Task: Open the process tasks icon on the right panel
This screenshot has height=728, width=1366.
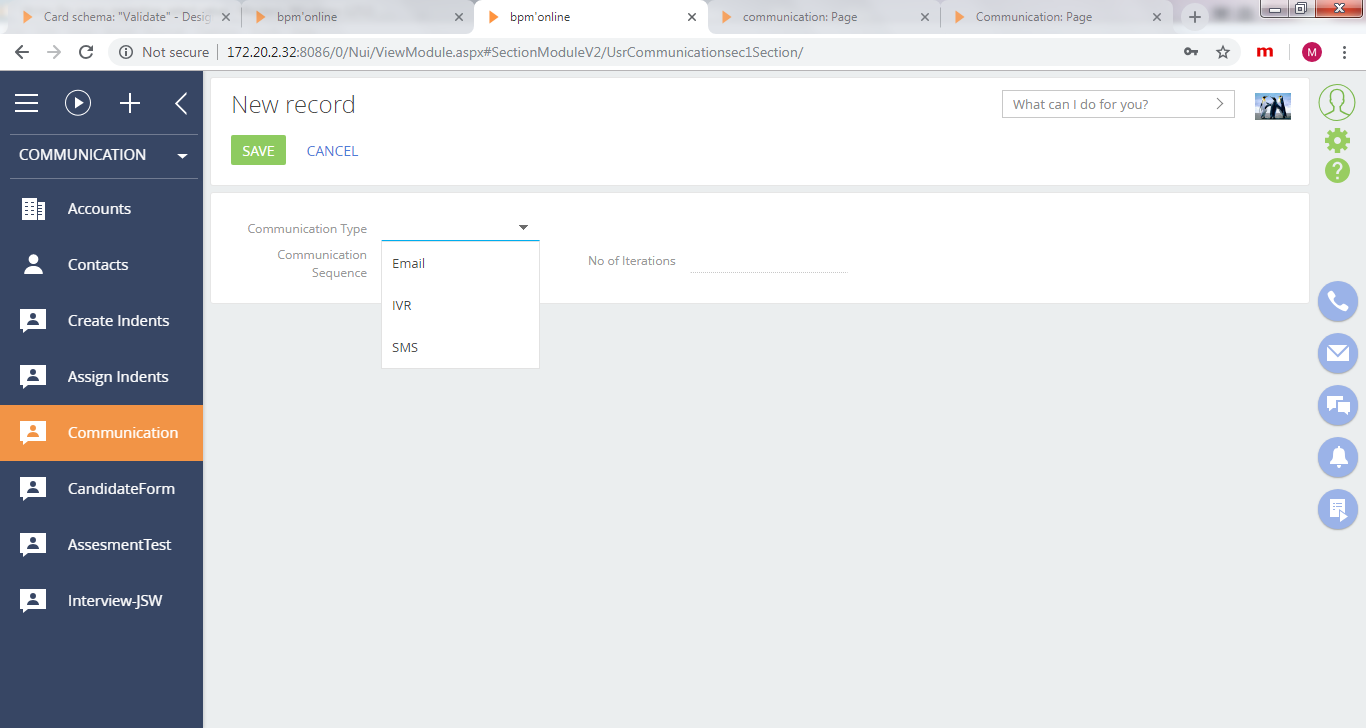Action: coord(1338,509)
